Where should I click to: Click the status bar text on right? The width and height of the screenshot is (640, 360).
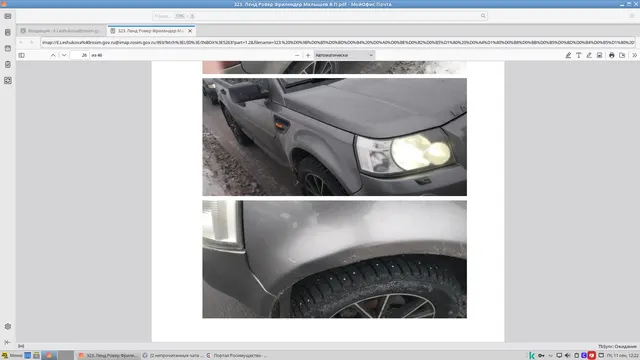pos(617,347)
